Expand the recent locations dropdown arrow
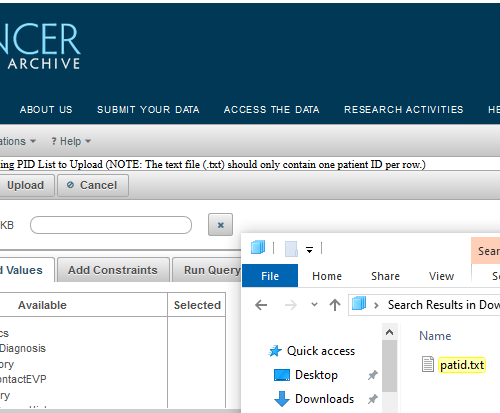The height and width of the screenshot is (413, 500). point(314,304)
